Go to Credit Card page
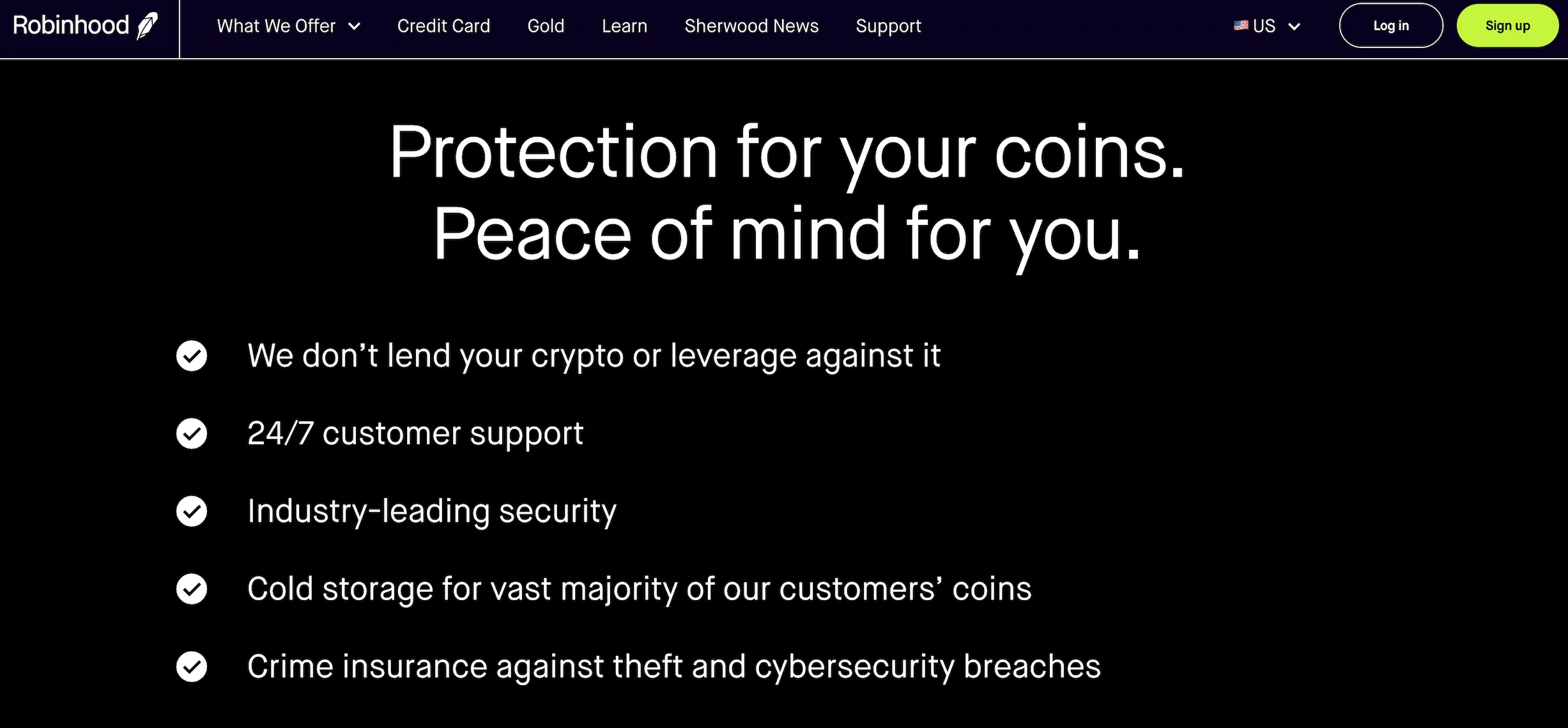This screenshot has width=1568, height=728. point(443,26)
